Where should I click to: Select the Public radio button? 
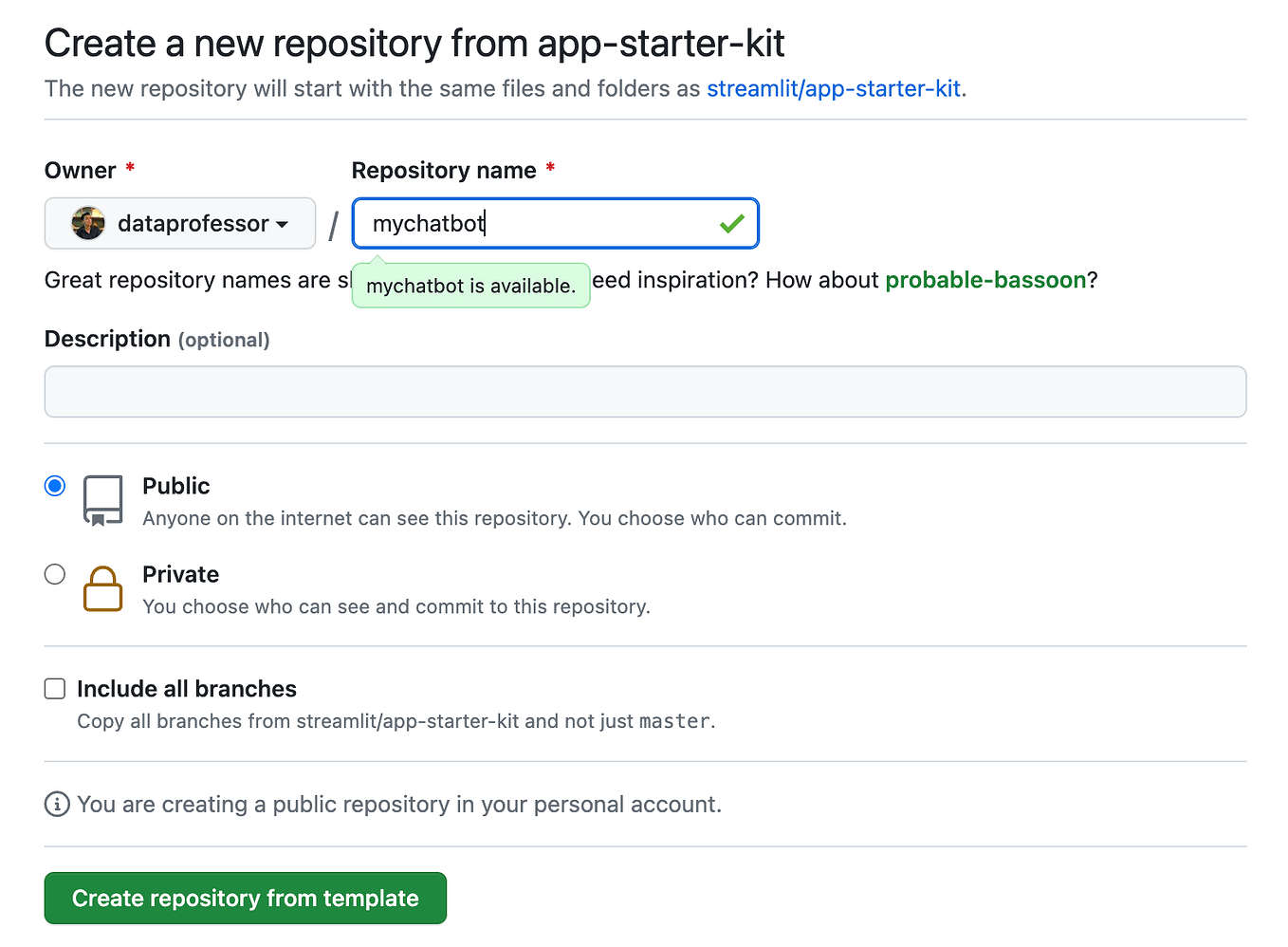tap(55, 486)
